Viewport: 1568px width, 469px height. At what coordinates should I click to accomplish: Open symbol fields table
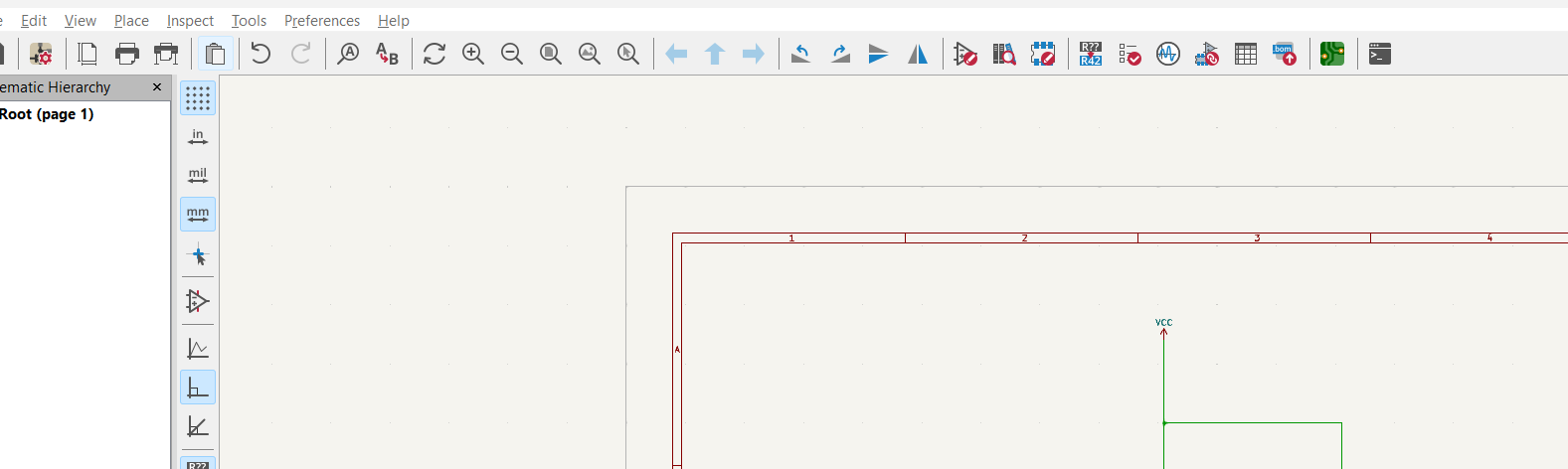[1246, 54]
